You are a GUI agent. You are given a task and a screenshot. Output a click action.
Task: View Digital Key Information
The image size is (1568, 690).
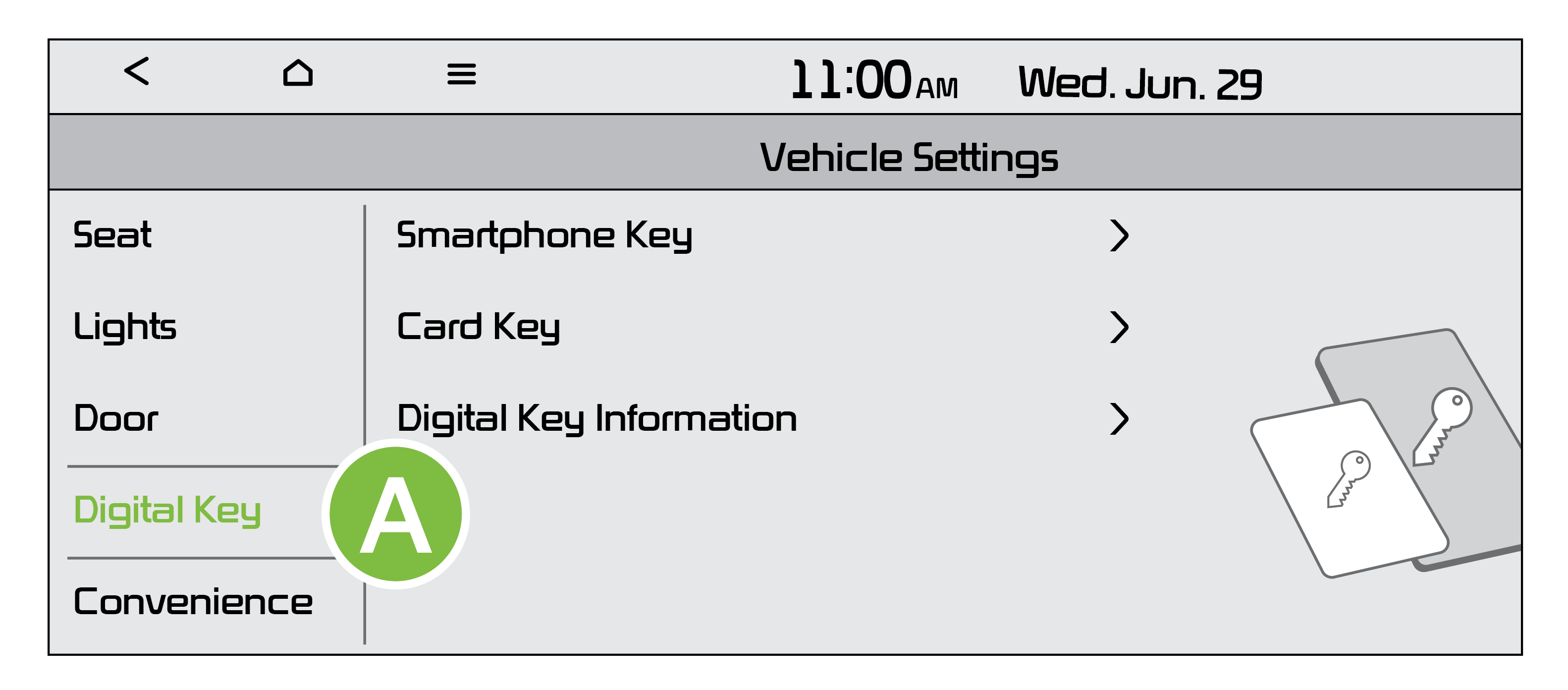click(596, 419)
